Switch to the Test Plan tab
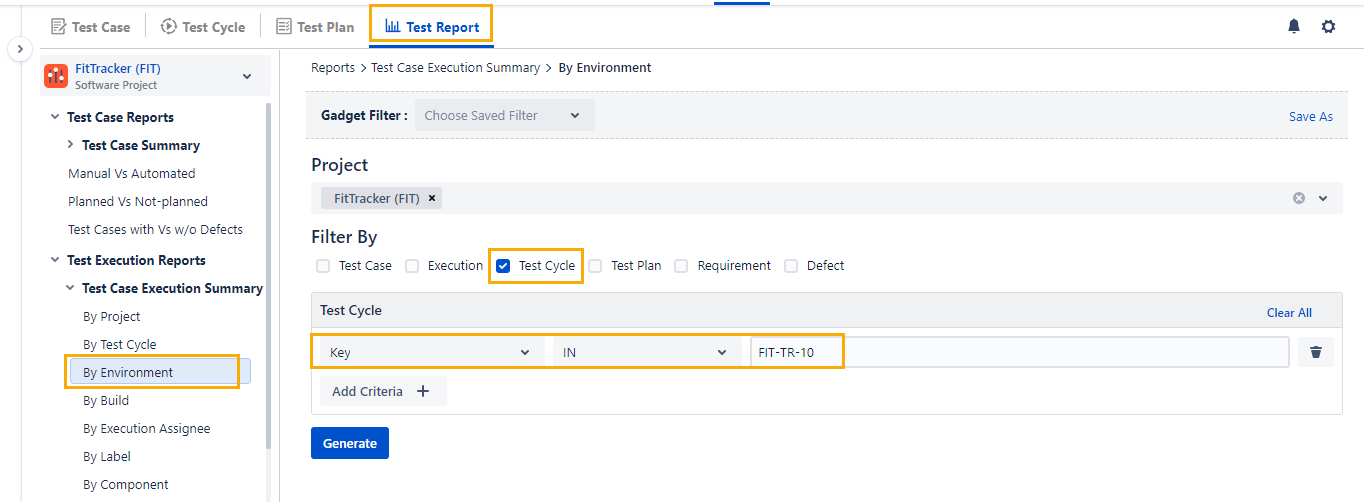Screen dimensions: 1364x502 (x=315, y=27)
